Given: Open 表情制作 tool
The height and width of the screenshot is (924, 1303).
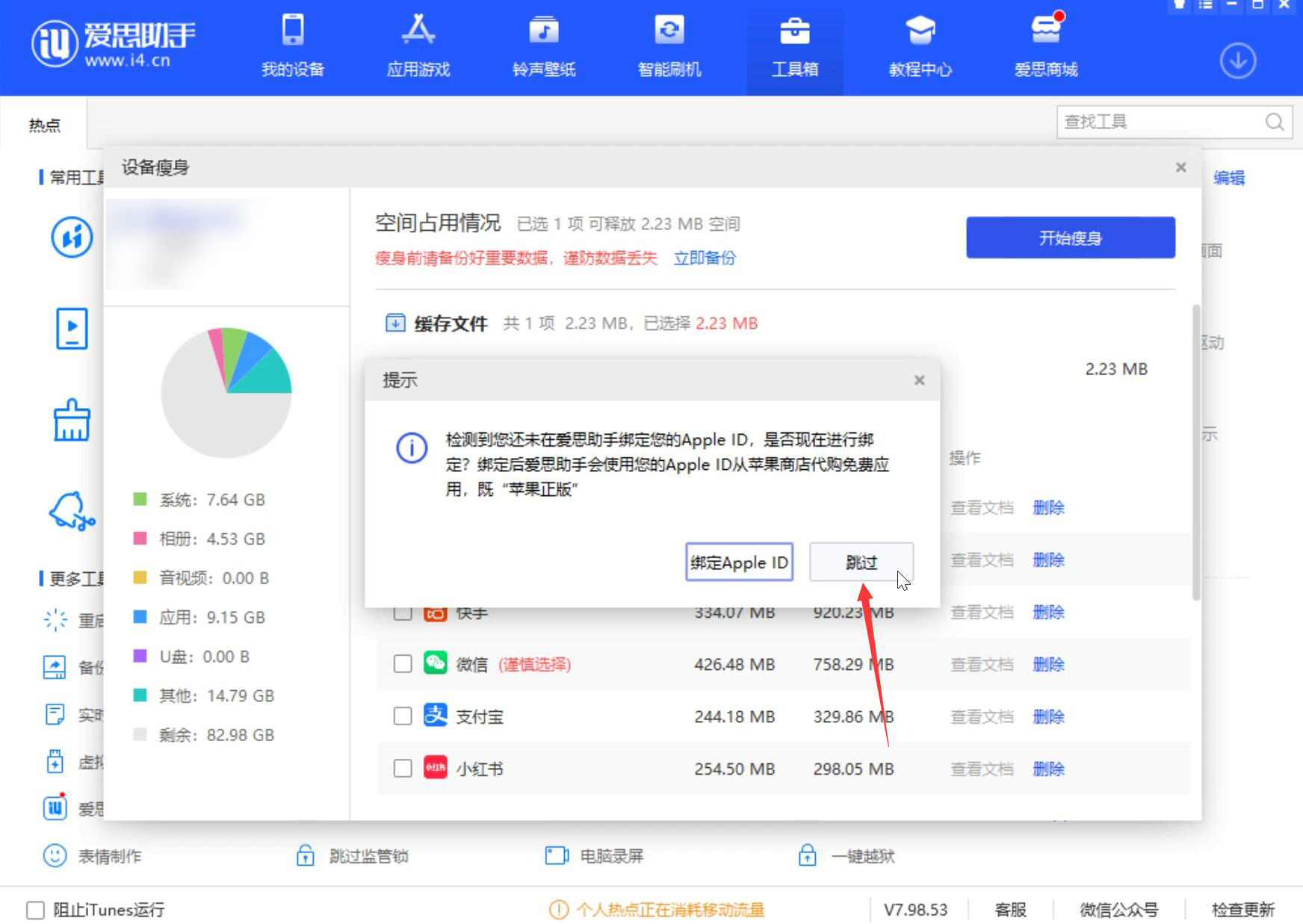Looking at the screenshot, I should coord(93,856).
